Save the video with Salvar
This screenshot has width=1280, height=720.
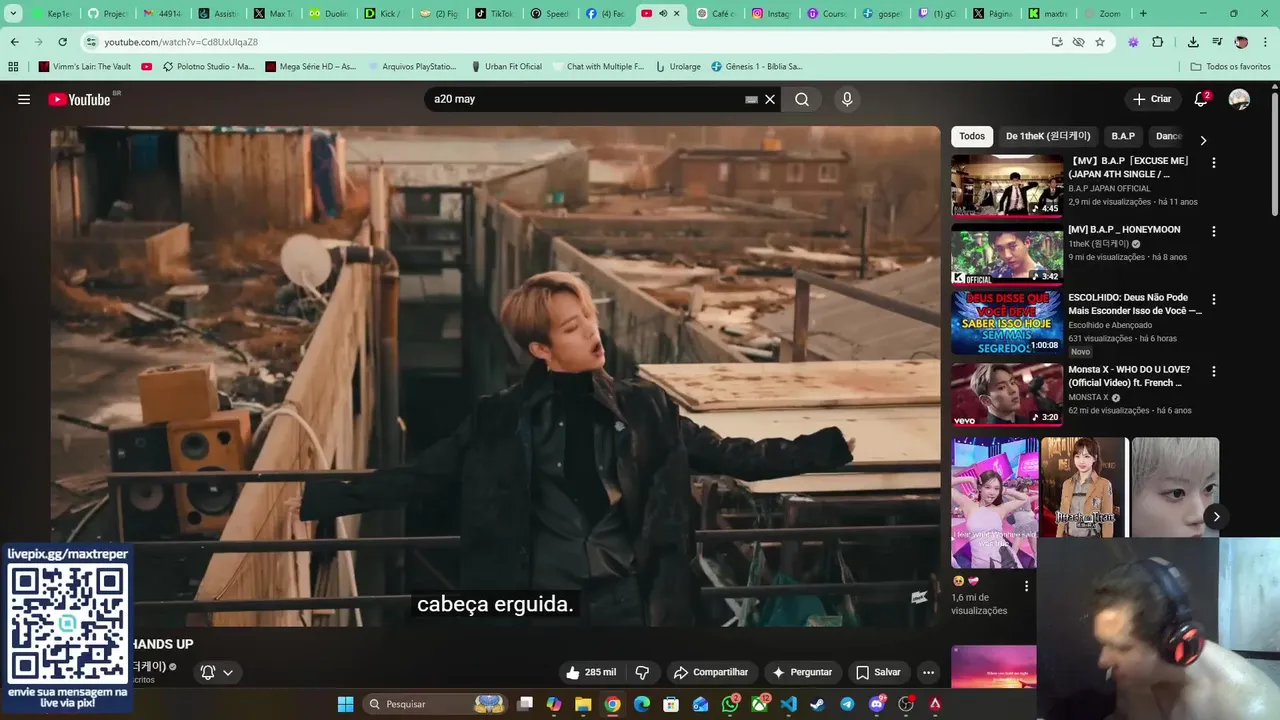click(878, 672)
